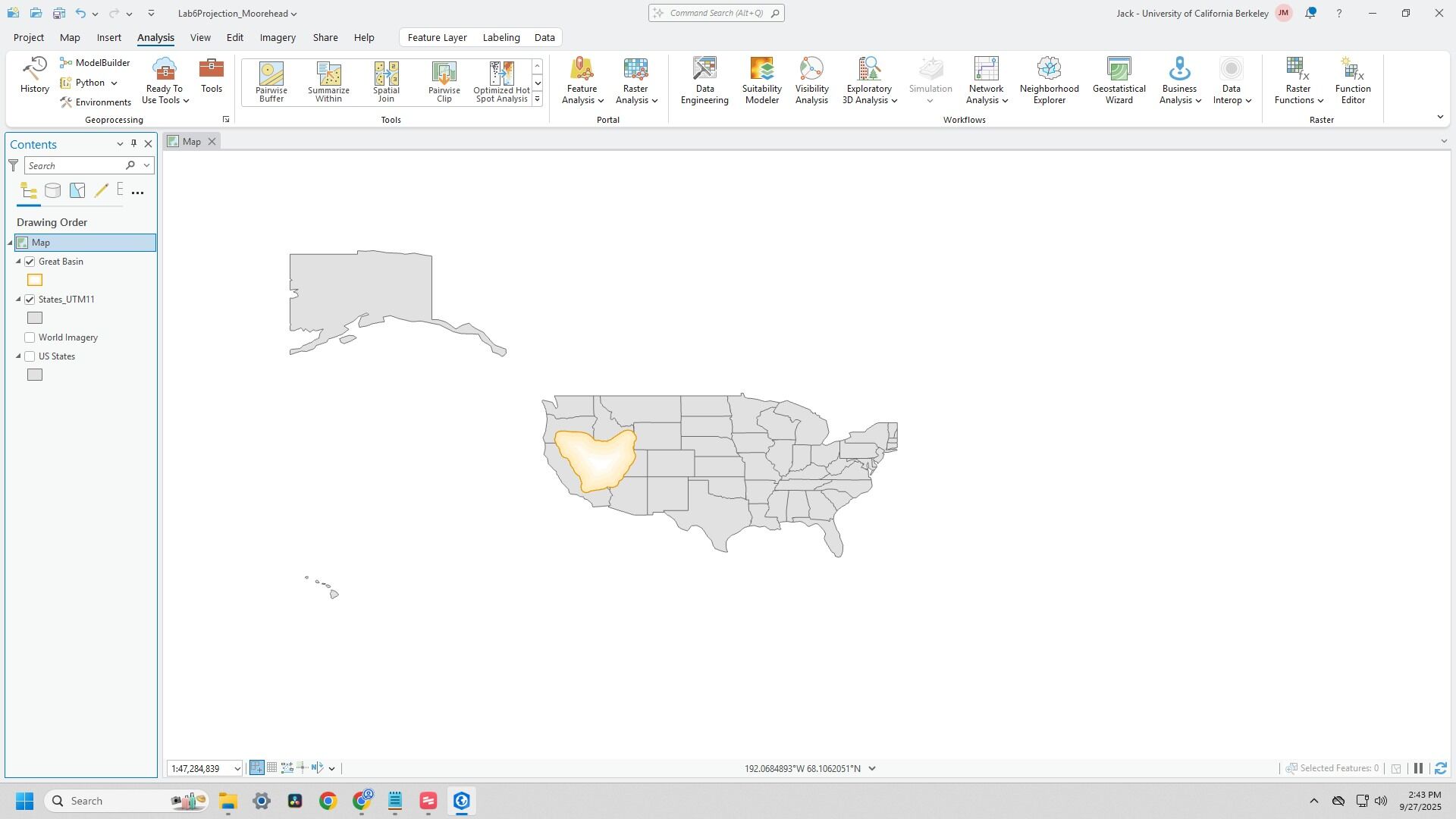Switch to the Imagery ribbon tab
This screenshot has width=1456, height=819.
click(x=278, y=37)
